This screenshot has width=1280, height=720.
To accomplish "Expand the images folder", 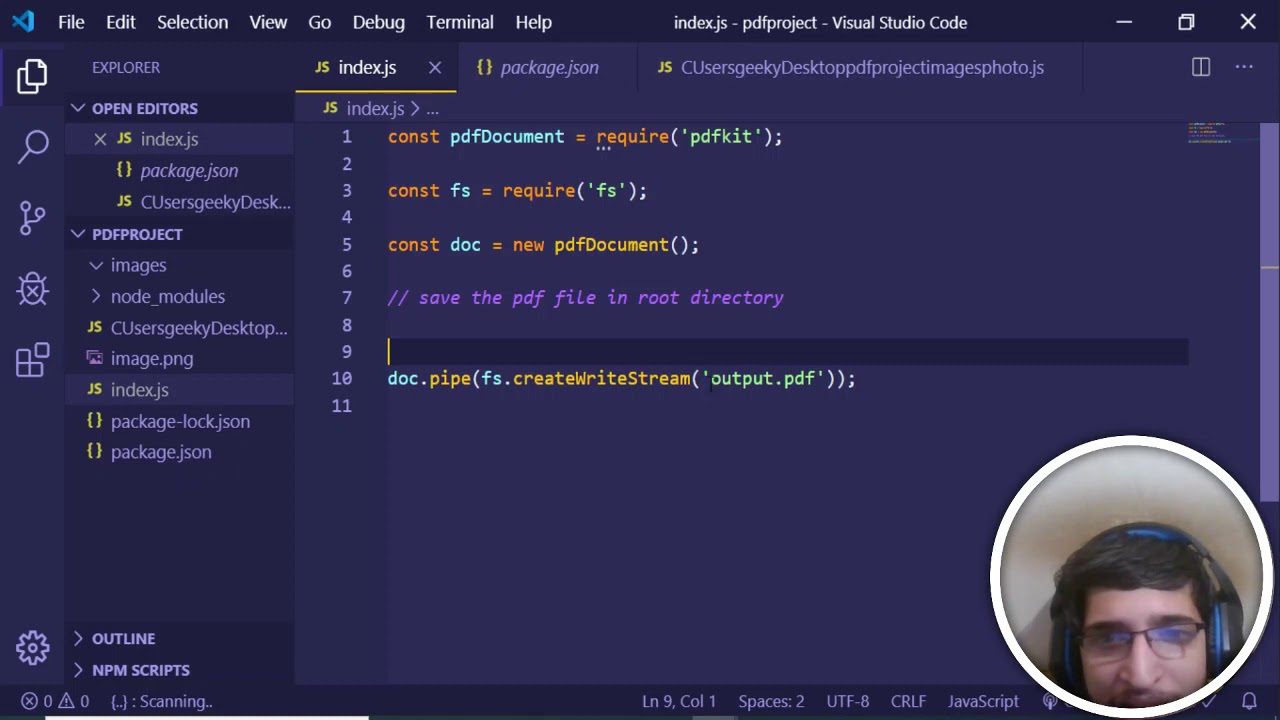I will coord(138,265).
